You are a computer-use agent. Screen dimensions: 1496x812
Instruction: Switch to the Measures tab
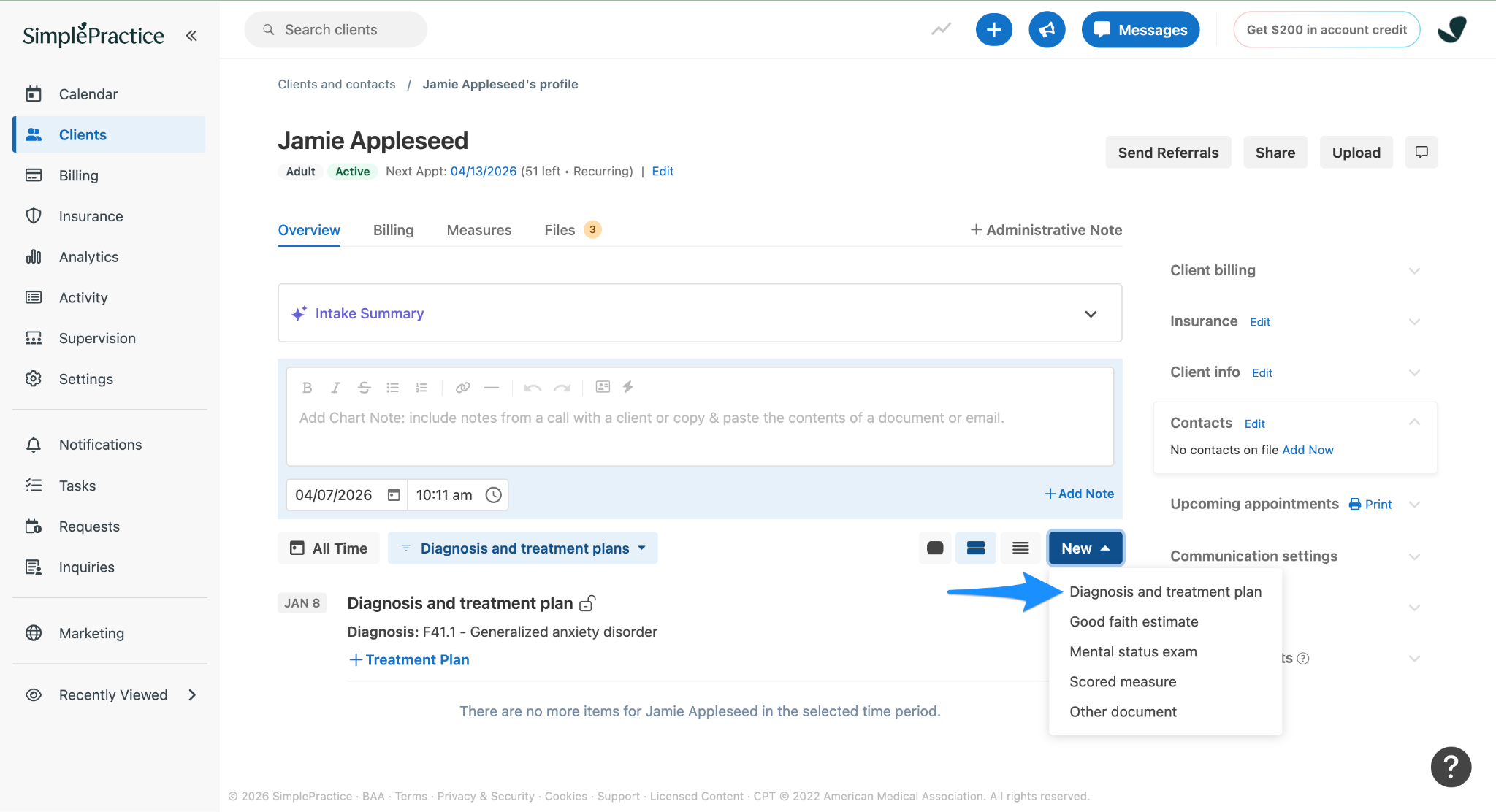pos(479,230)
